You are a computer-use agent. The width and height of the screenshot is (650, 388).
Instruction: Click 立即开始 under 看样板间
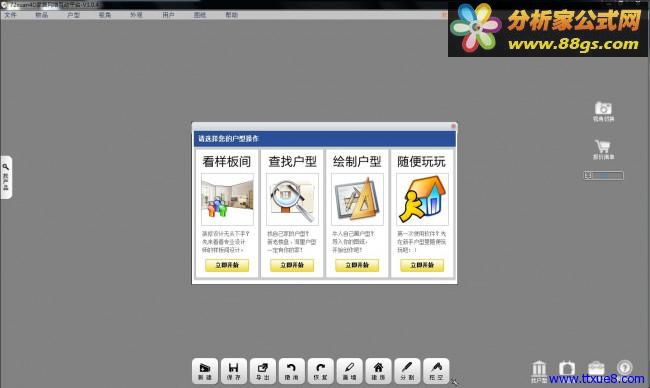point(227,265)
